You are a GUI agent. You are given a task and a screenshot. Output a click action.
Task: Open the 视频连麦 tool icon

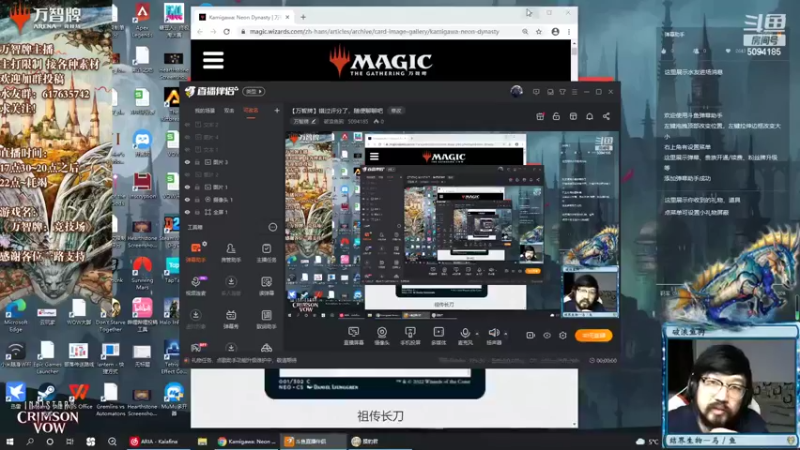tap(196, 286)
